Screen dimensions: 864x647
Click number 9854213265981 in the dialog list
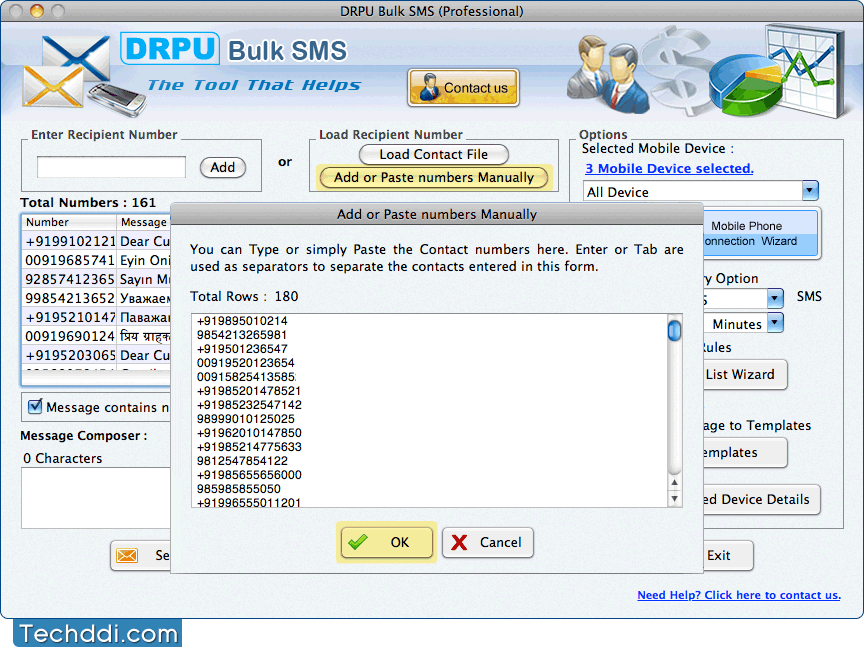pyautogui.click(x=241, y=335)
